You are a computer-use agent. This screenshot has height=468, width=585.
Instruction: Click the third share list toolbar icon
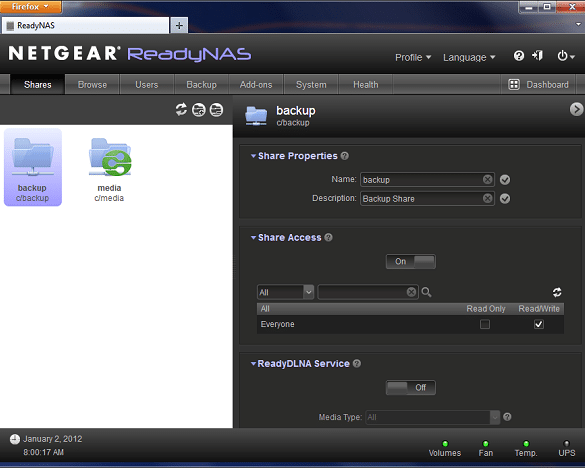pos(216,110)
